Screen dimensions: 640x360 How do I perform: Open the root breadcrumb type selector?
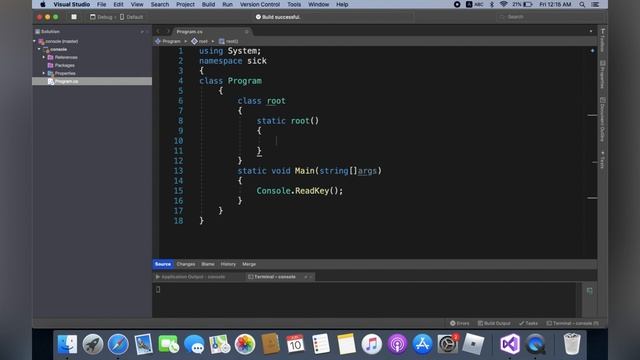(x=199, y=41)
